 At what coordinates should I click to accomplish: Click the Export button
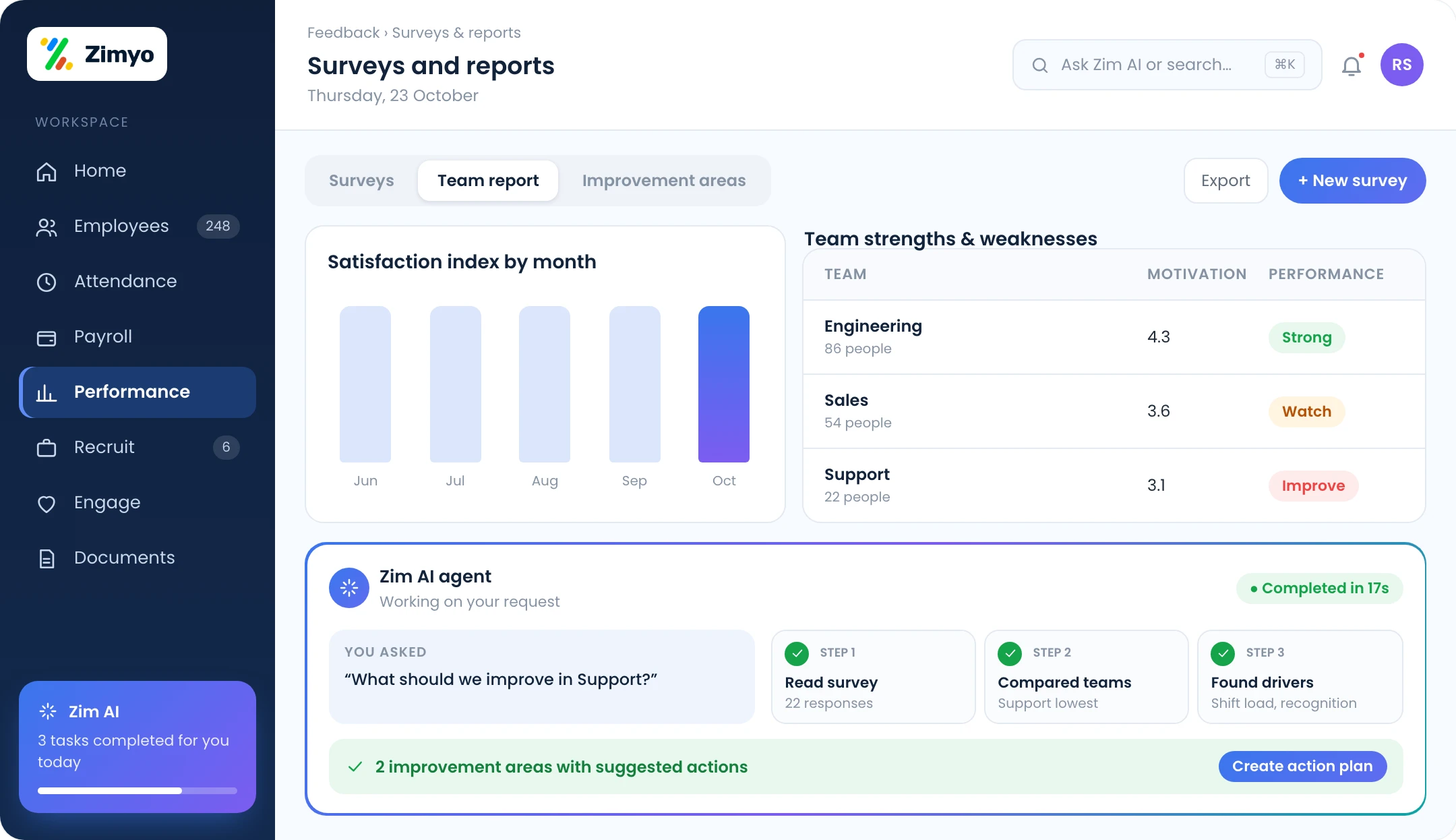1225,181
